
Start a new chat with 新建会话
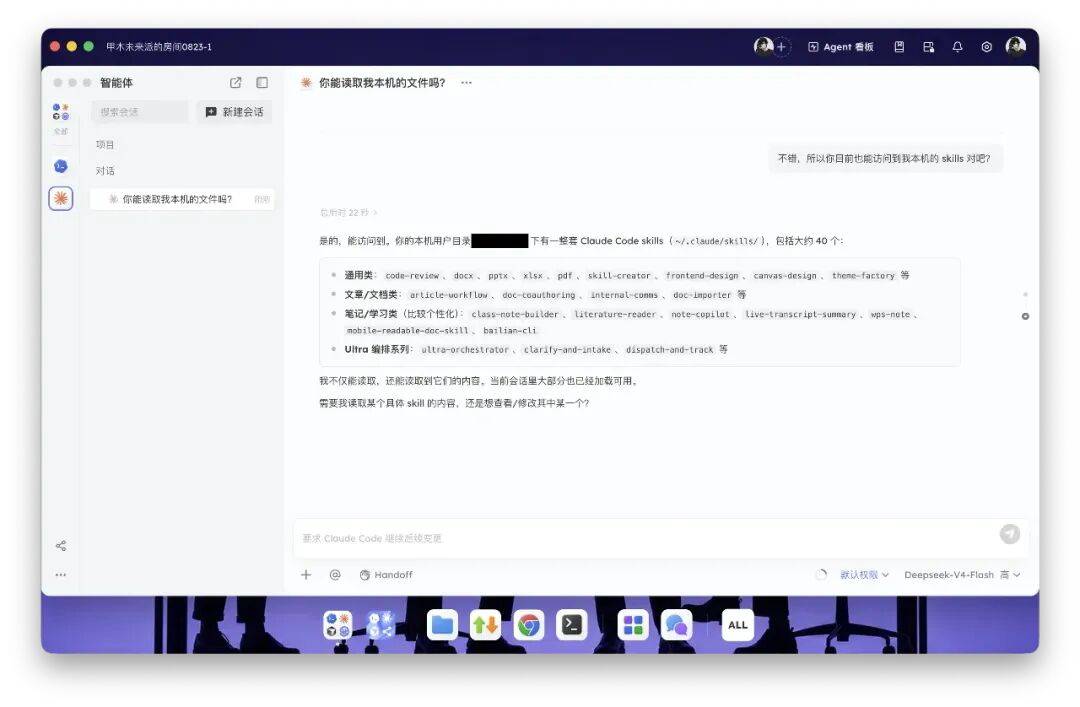click(234, 112)
